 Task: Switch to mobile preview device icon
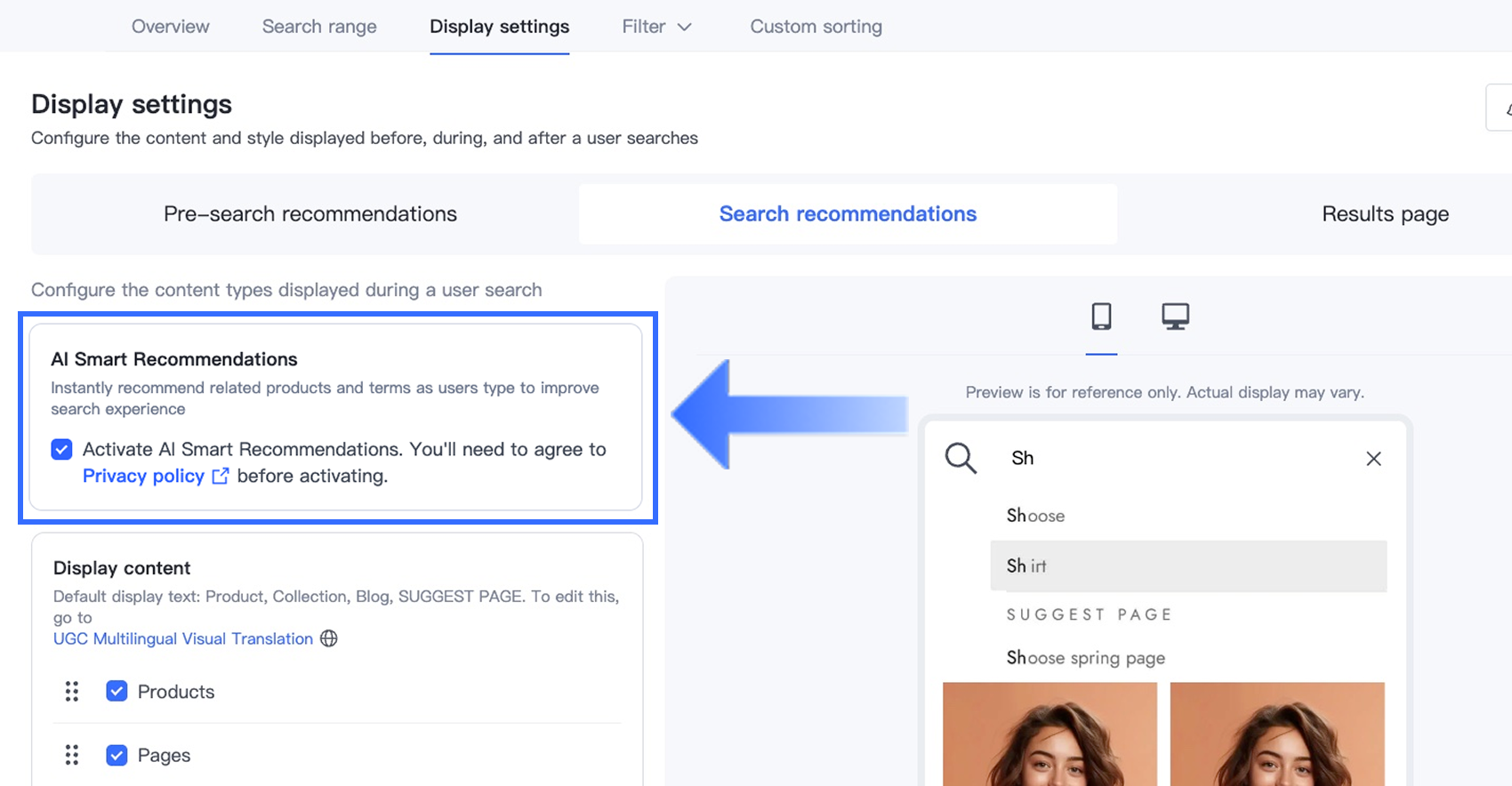click(1101, 317)
